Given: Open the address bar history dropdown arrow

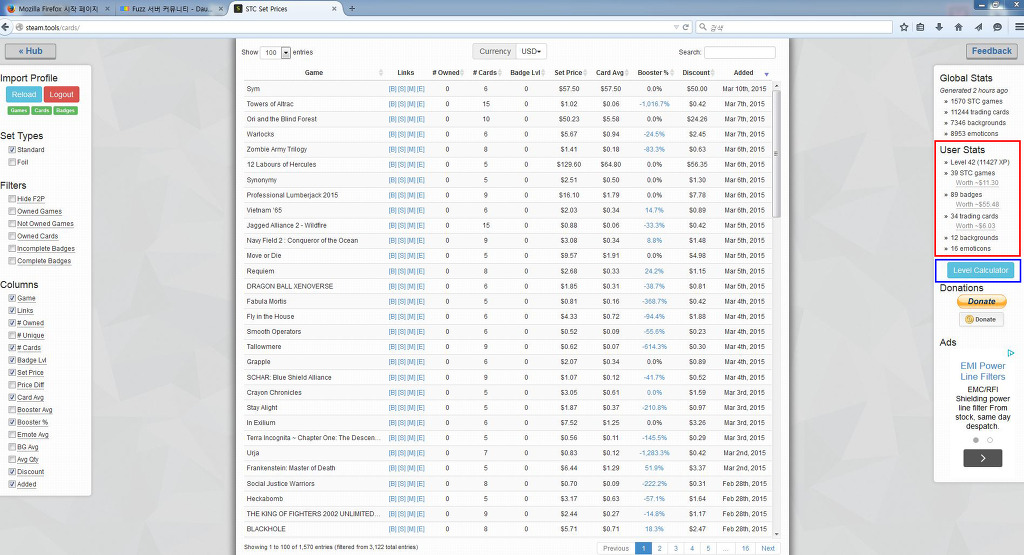Looking at the screenshot, I should point(675,27).
